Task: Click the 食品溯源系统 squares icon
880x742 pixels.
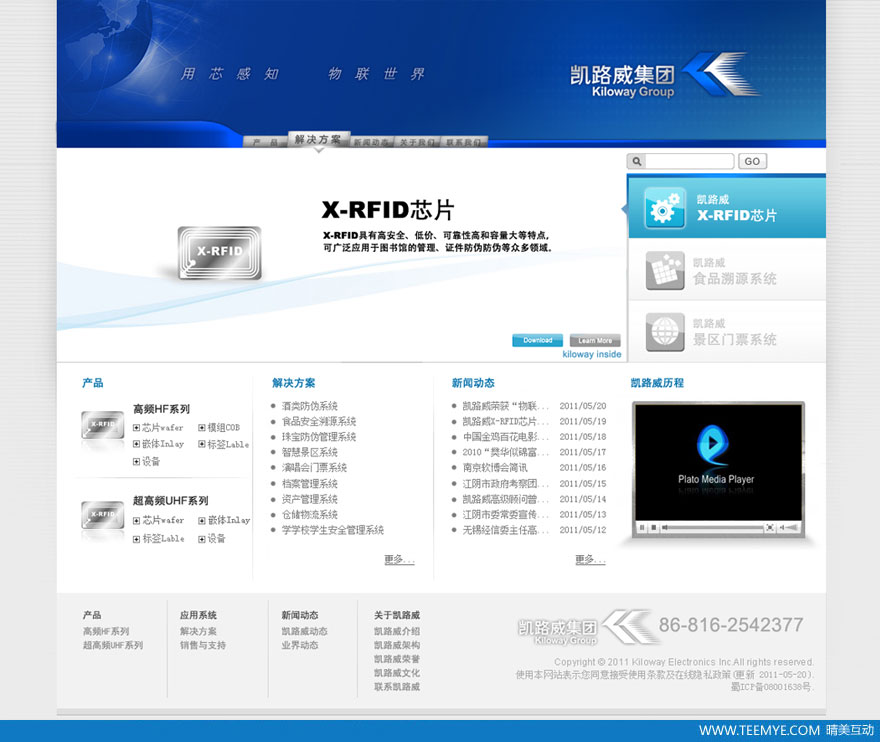Action: click(x=665, y=271)
